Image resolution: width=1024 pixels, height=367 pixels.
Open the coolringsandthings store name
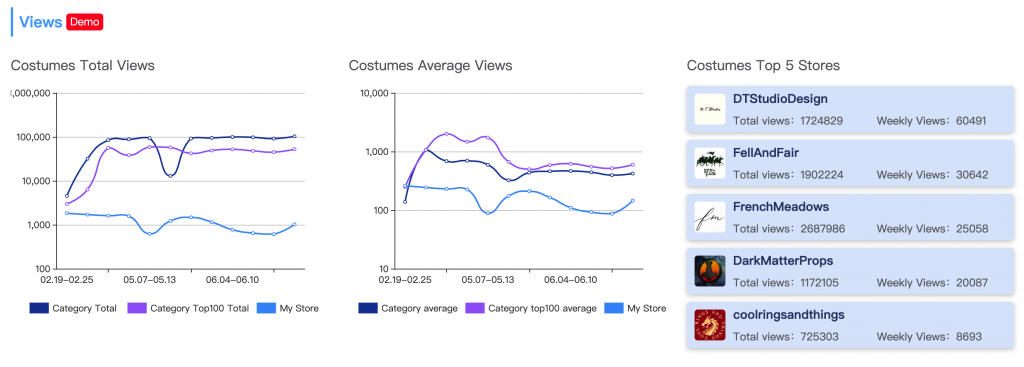[789, 315]
